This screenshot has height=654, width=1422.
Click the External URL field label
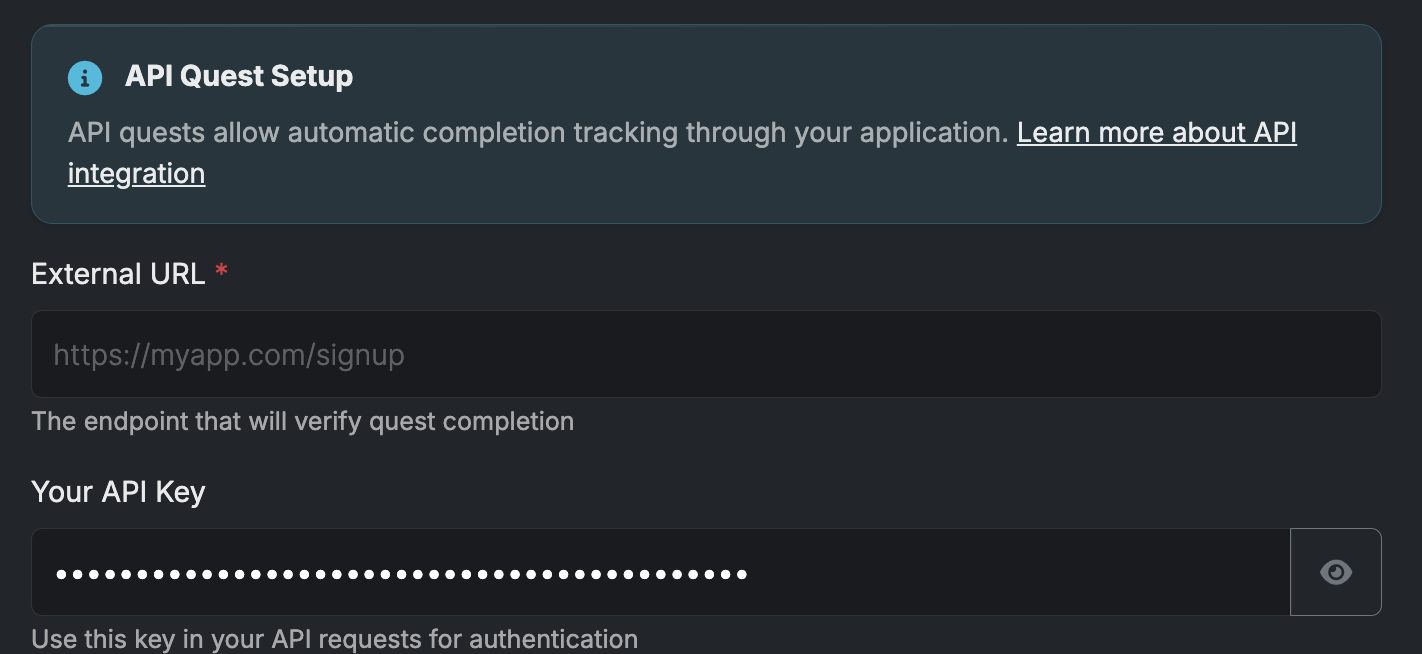pyautogui.click(x=118, y=274)
